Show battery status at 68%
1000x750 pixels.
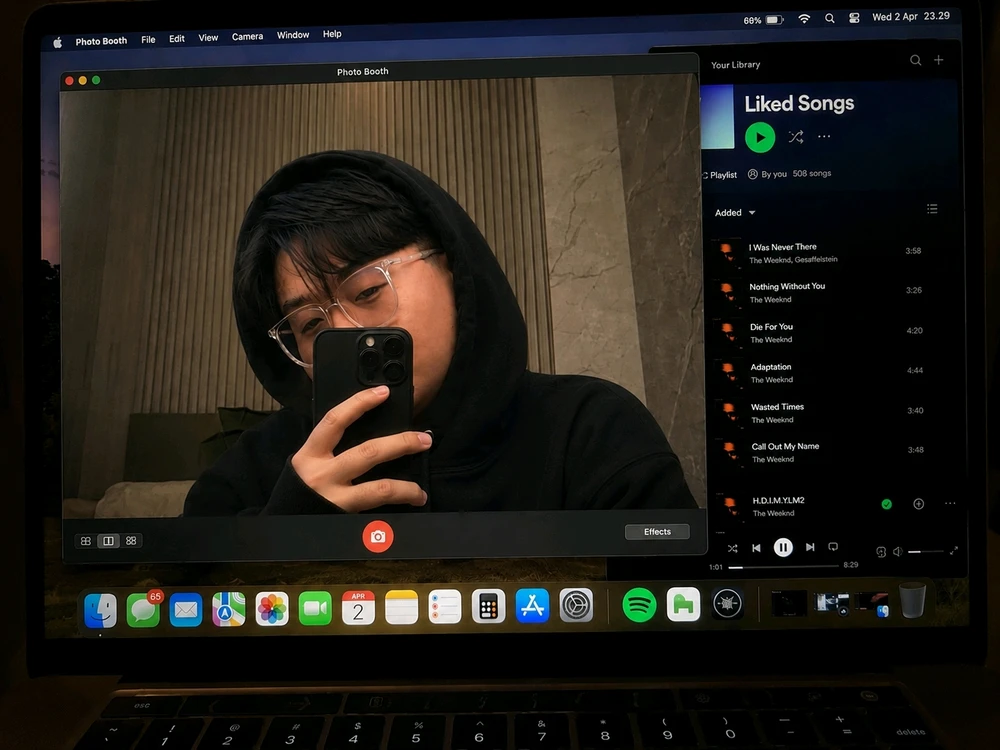pyautogui.click(x=763, y=20)
